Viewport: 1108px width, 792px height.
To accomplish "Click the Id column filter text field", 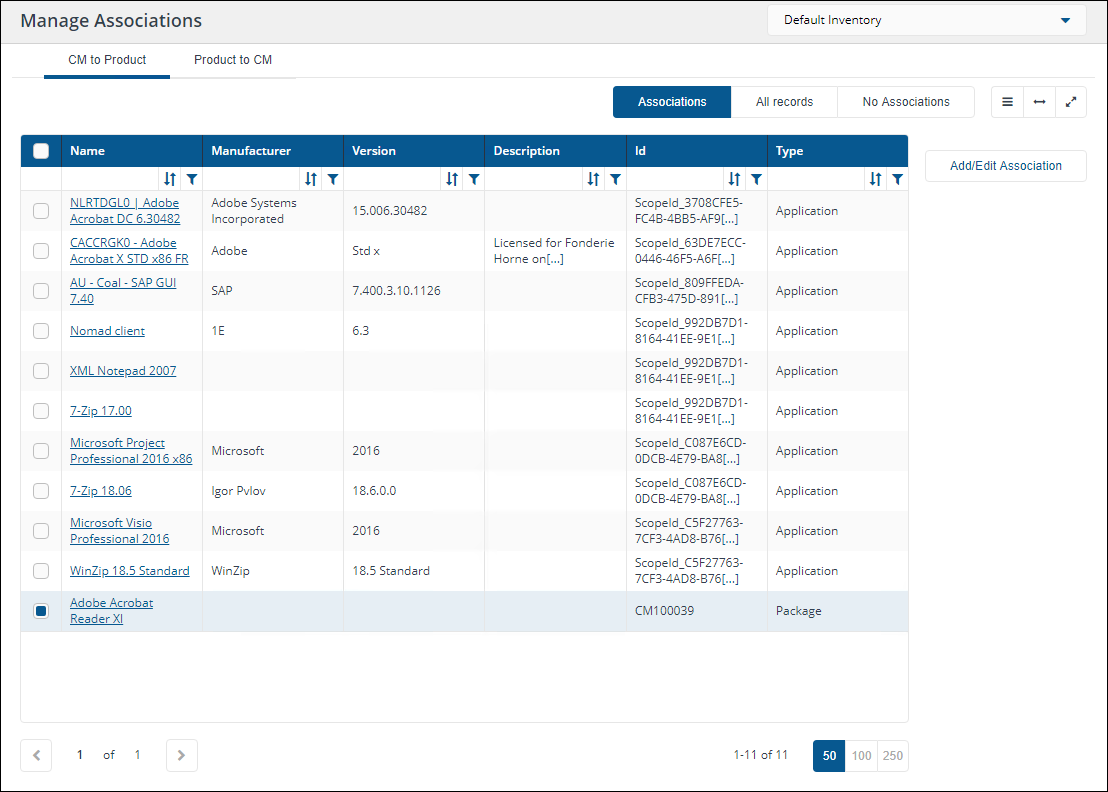I will (x=675, y=179).
